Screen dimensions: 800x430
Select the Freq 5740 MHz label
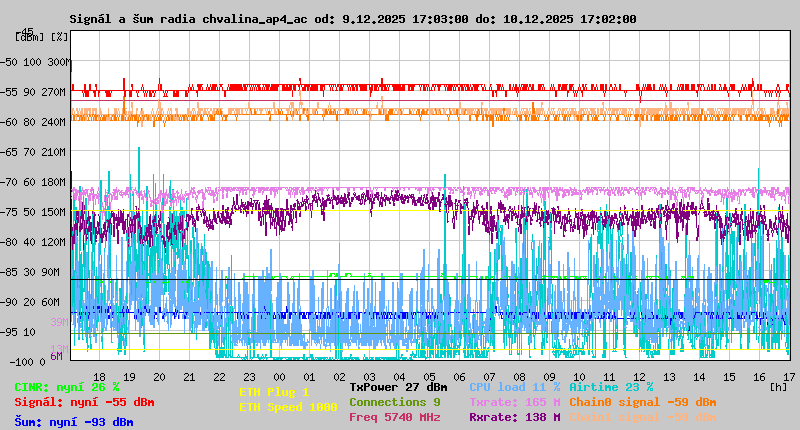coord(394,417)
